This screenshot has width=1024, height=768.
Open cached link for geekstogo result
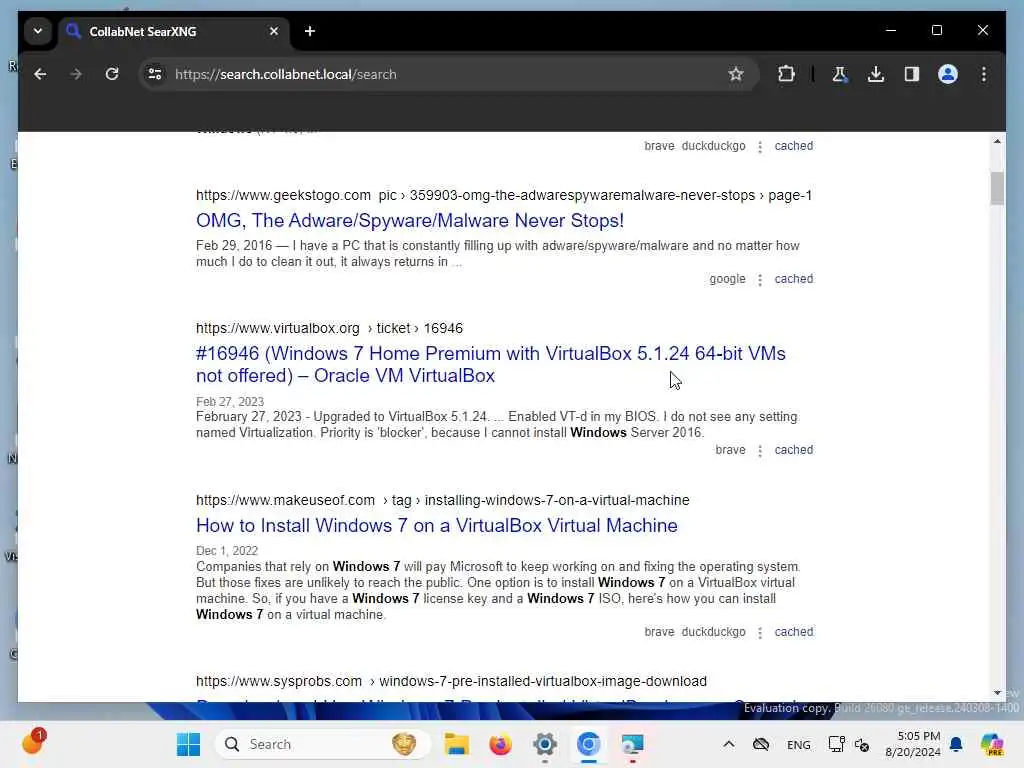793,279
